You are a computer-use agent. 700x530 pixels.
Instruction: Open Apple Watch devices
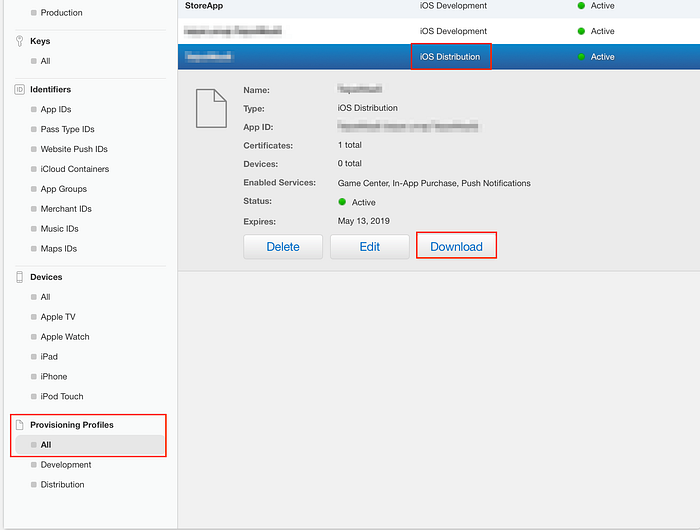coord(65,337)
